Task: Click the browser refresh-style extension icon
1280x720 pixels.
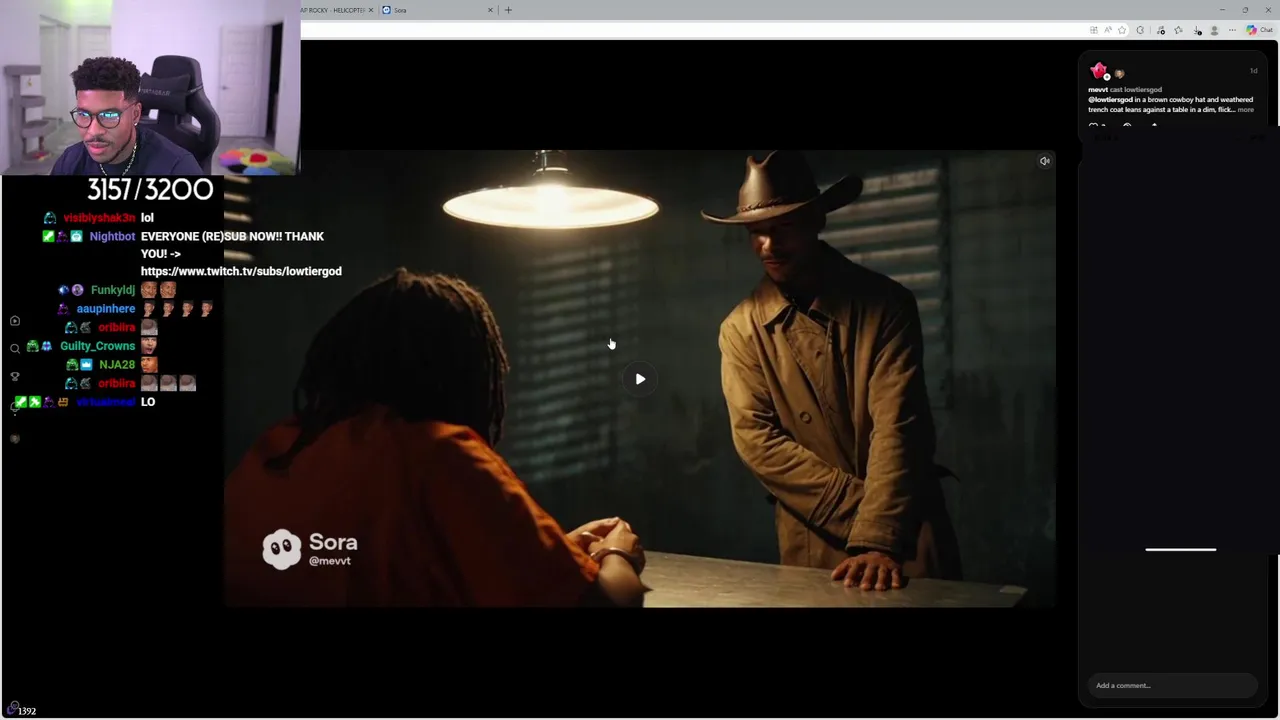Action: [1140, 30]
